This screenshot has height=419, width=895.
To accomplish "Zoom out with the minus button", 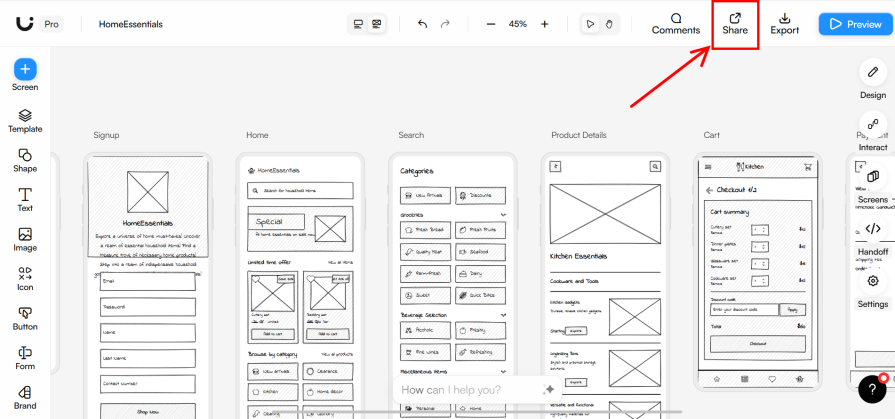I will click(x=491, y=24).
